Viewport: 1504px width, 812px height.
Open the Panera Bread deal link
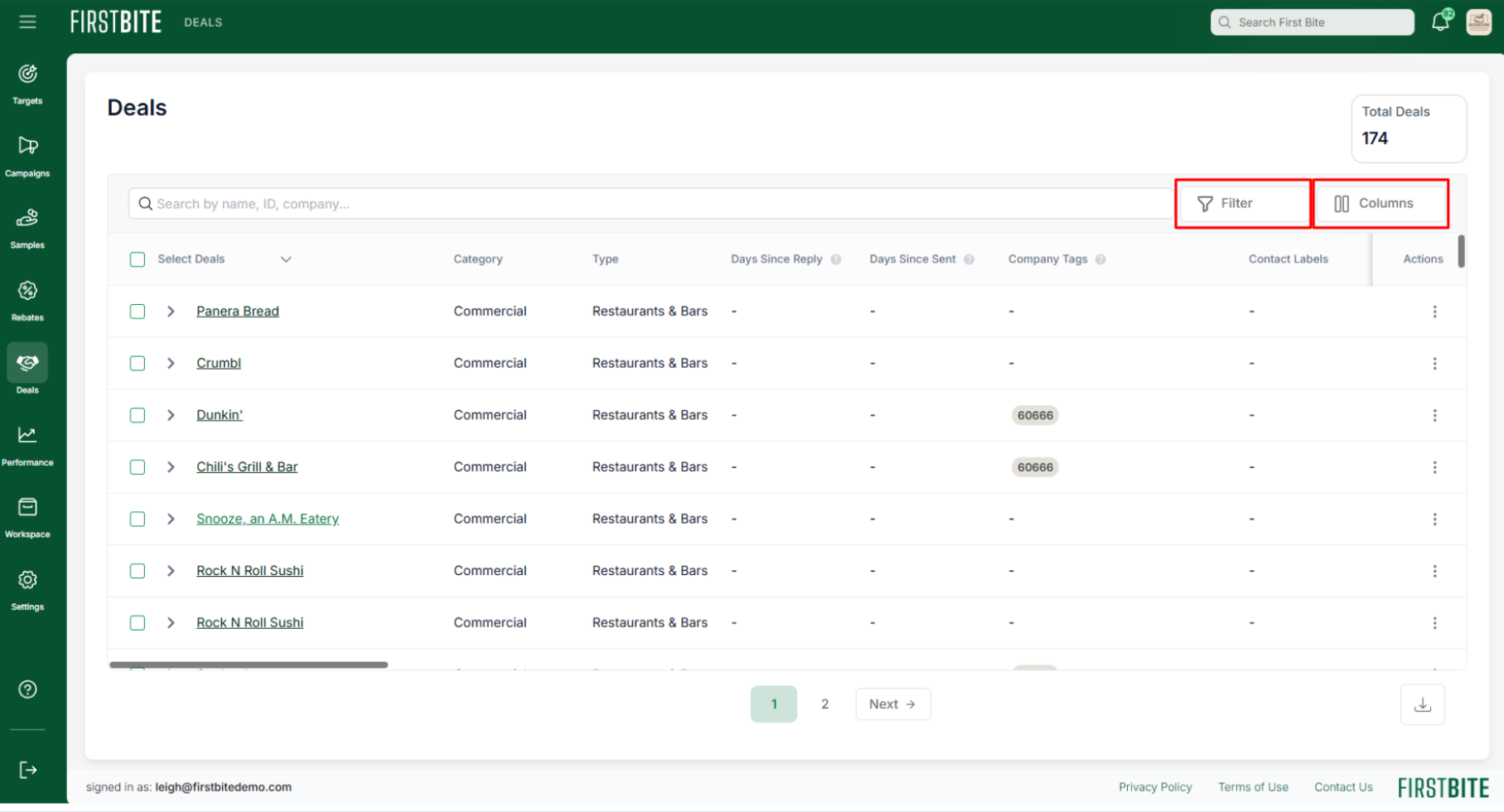pyautogui.click(x=238, y=312)
